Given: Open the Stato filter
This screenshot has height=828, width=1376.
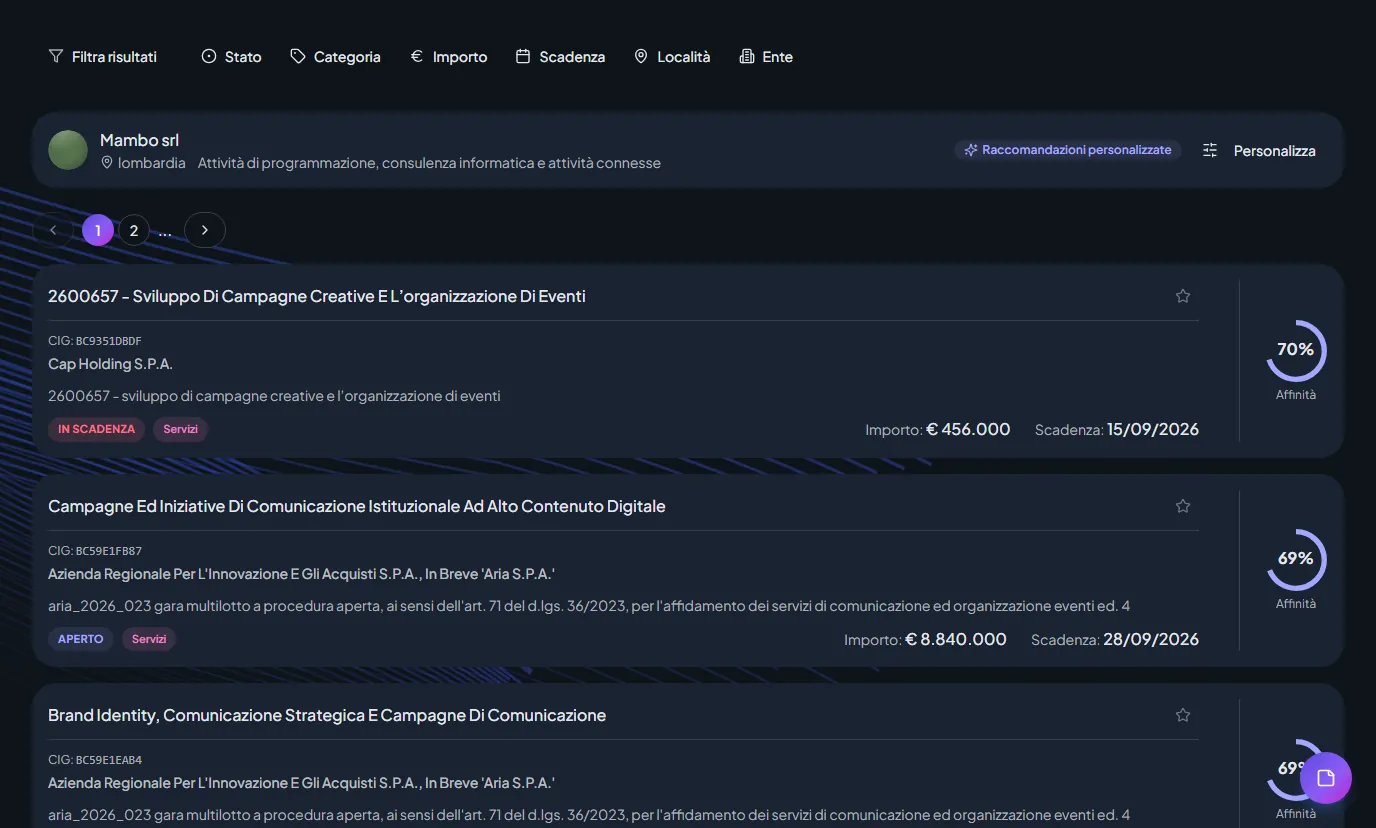Looking at the screenshot, I should [x=231, y=57].
